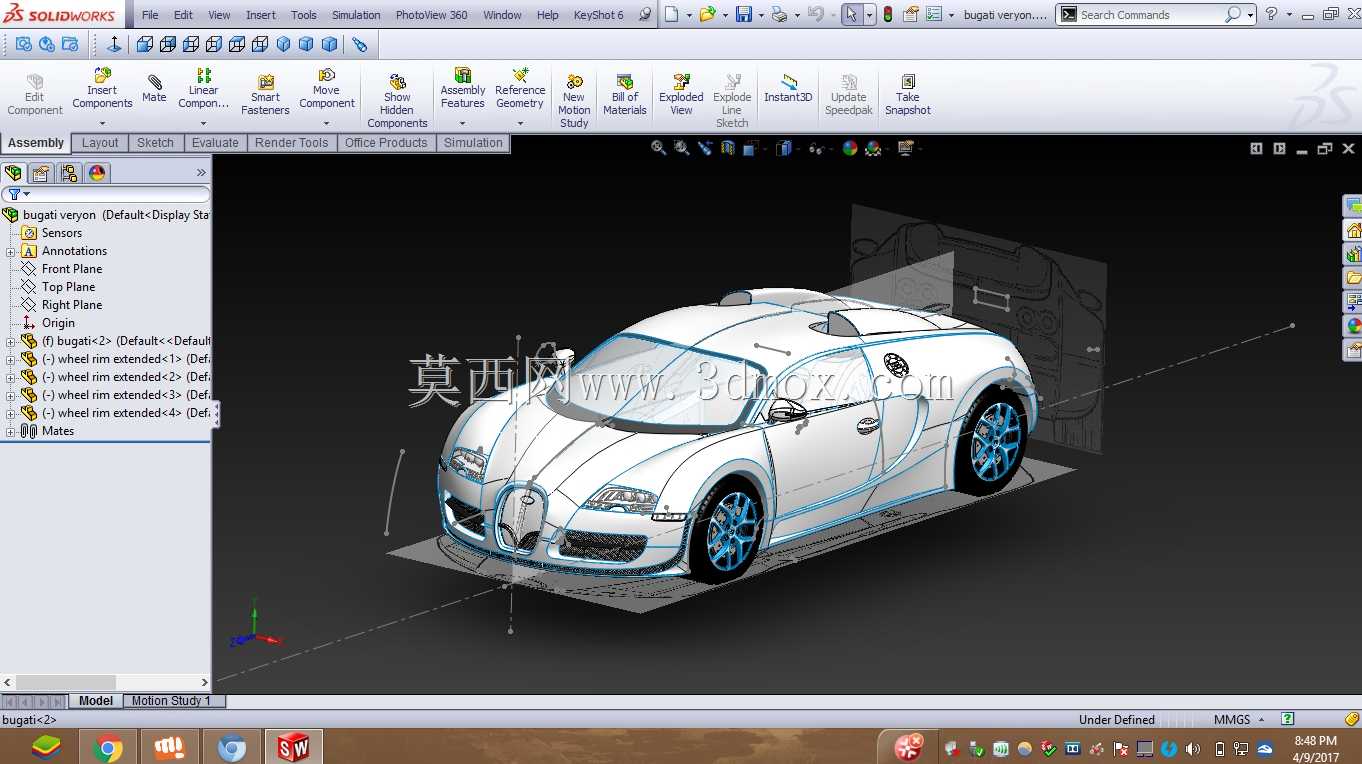The image size is (1362, 764).
Task: Create a New Motion Study
Action: [574, 101]
